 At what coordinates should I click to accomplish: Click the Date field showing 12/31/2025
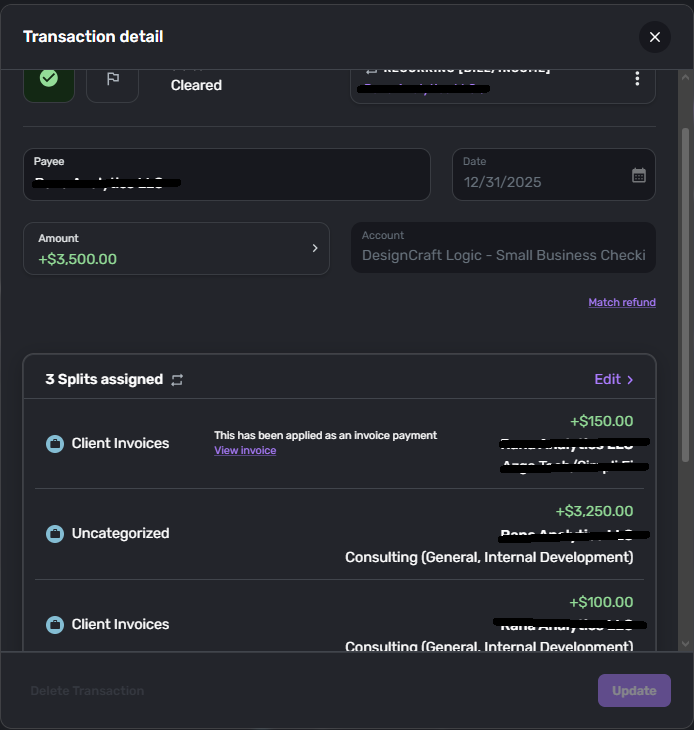point(540,183)
